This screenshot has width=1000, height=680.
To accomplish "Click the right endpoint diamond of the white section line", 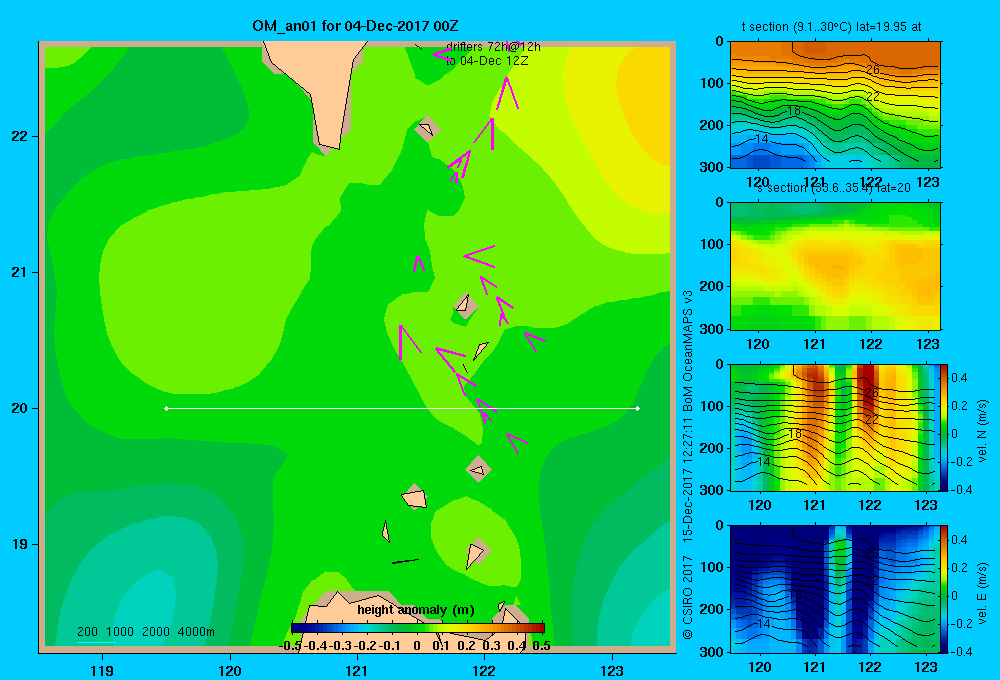I will point(638,408).
